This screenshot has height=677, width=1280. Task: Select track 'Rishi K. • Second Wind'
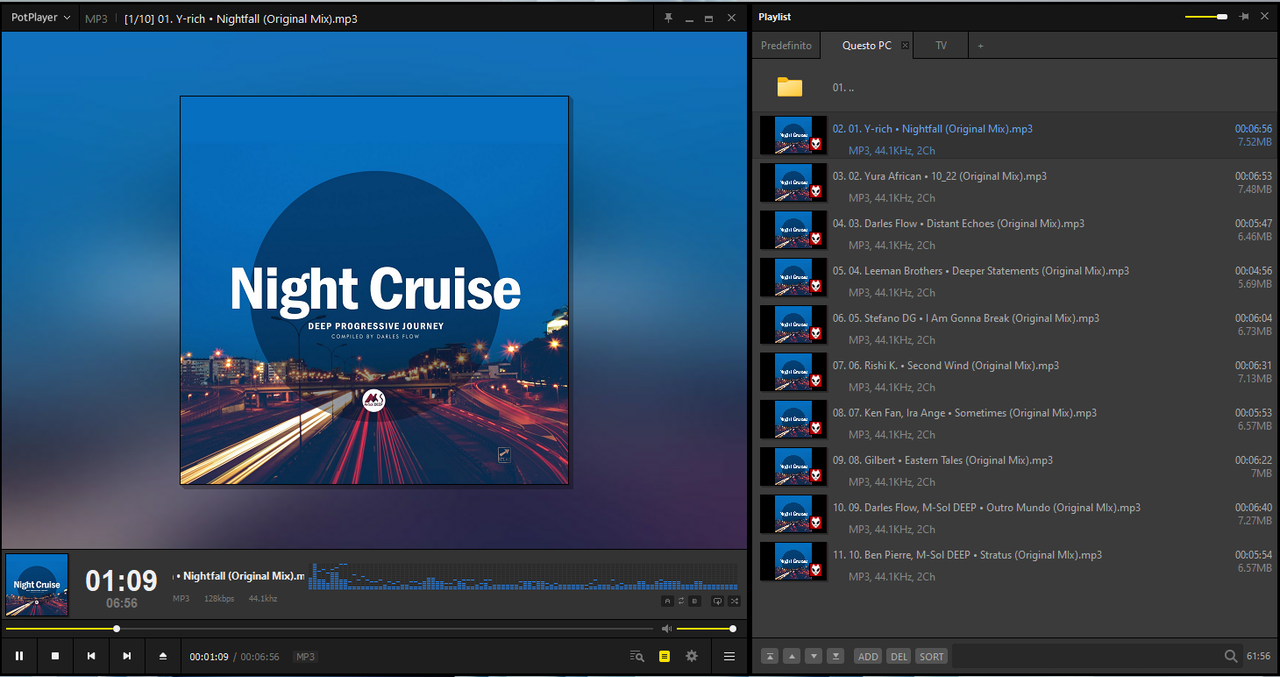pyautogui.click(x=1016, y=372)
